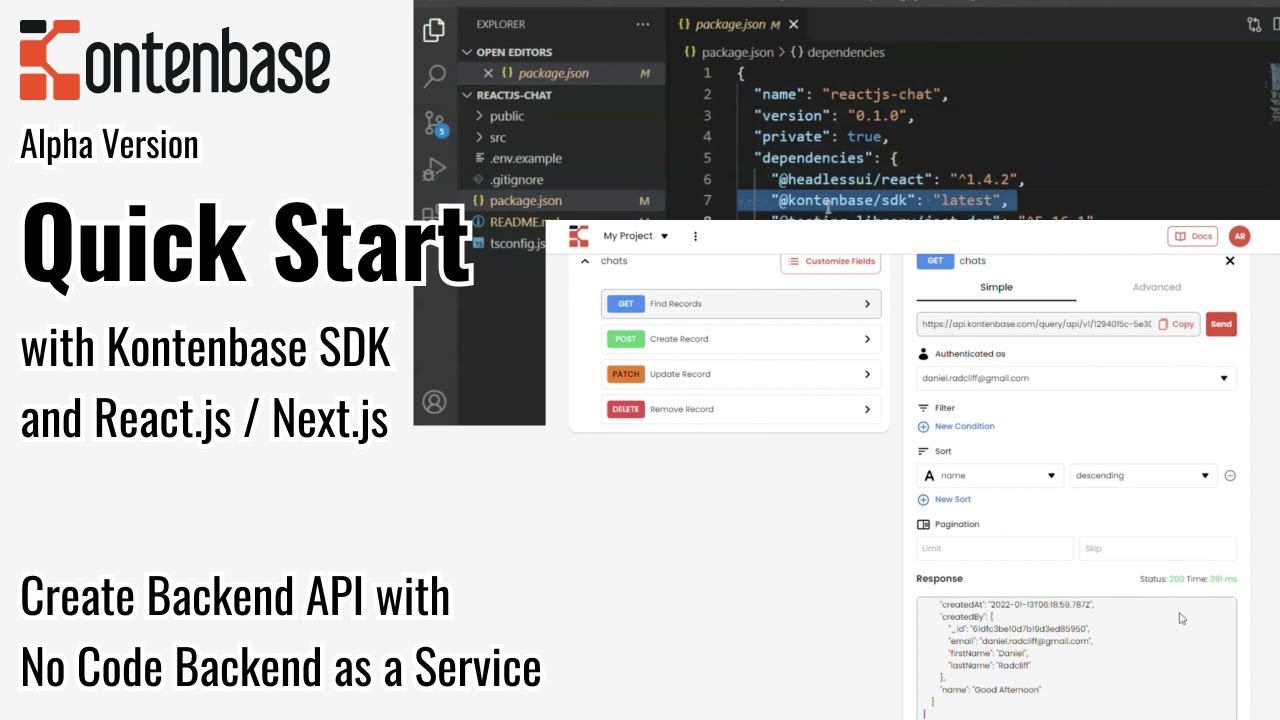The width and height of the screenshot is (1280, 720).
Task: Copy the API endpoint URL
Action: pos(1177,324)
